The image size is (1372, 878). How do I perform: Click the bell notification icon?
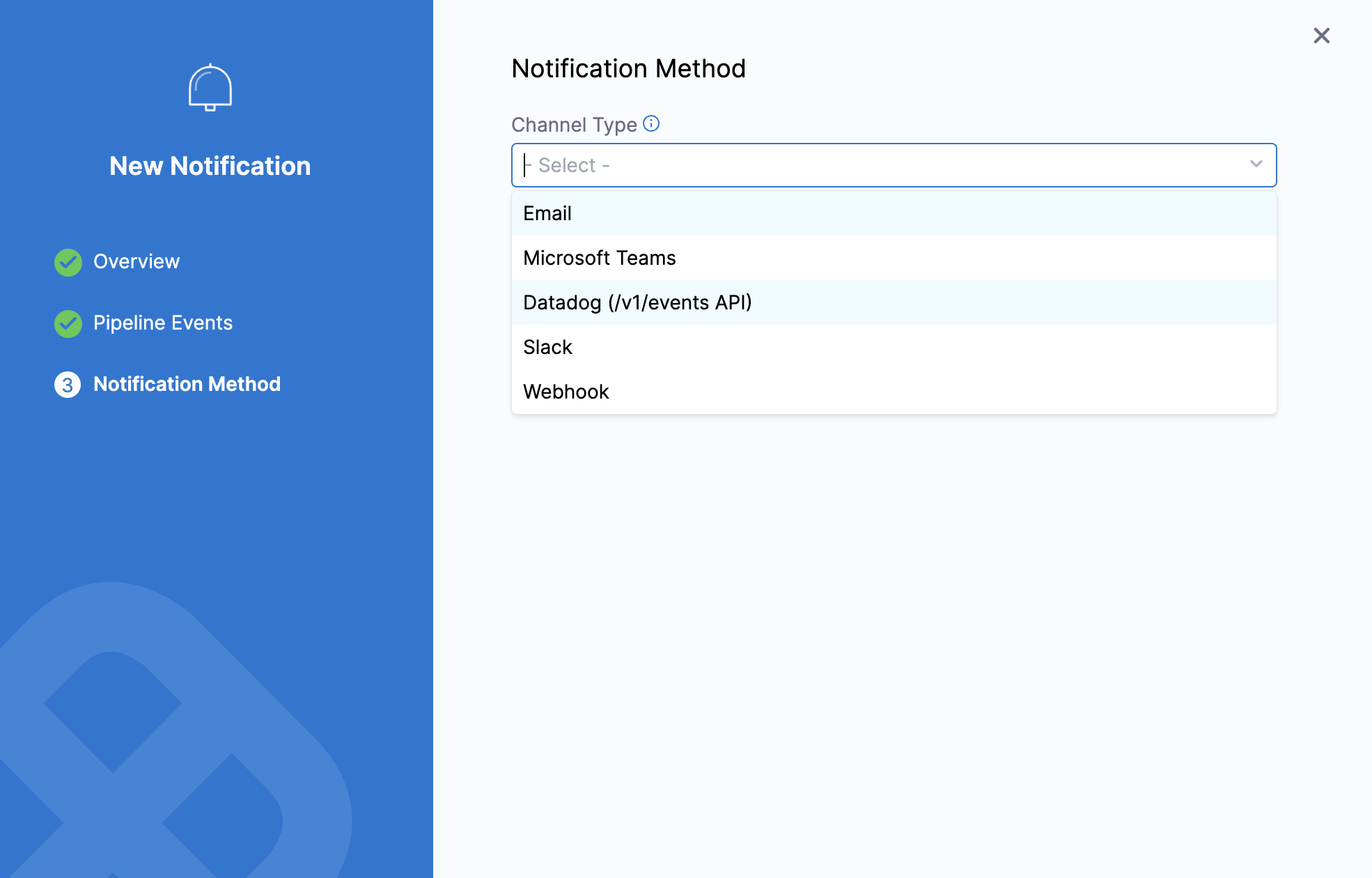210,88
